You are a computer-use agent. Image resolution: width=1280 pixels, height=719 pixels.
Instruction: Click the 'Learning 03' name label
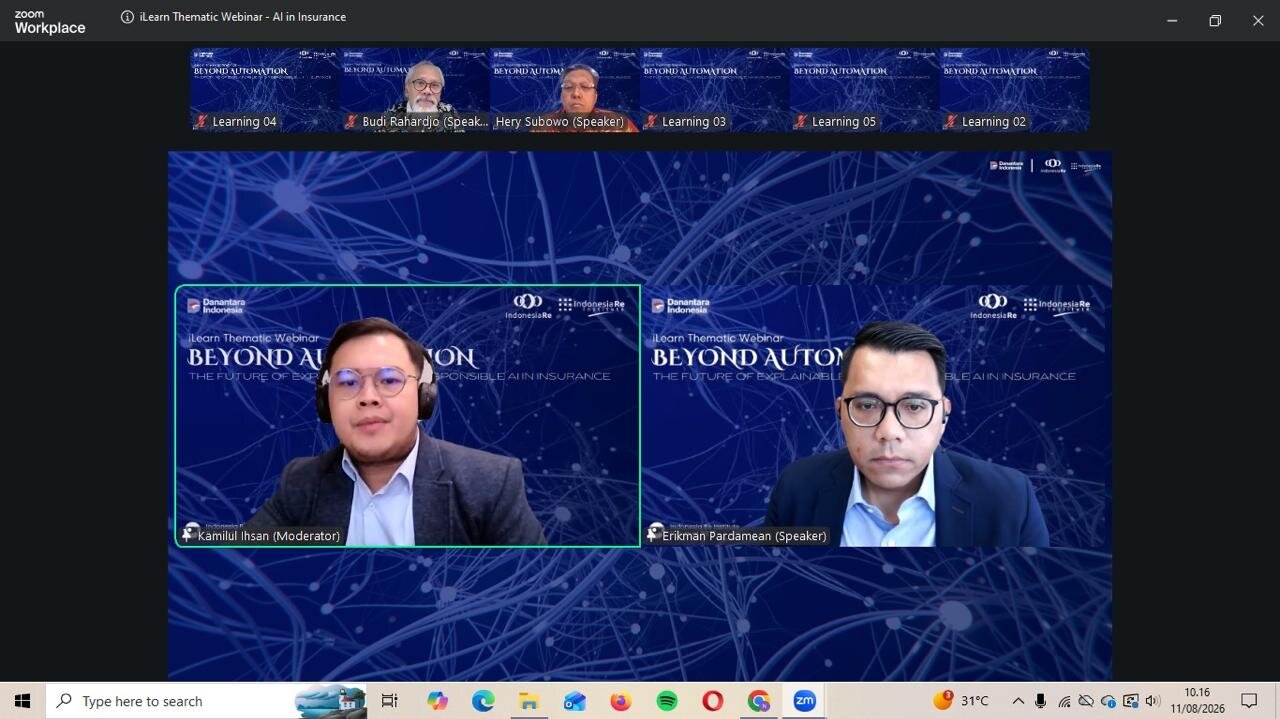pyautogui.click(x=693, y=122)
